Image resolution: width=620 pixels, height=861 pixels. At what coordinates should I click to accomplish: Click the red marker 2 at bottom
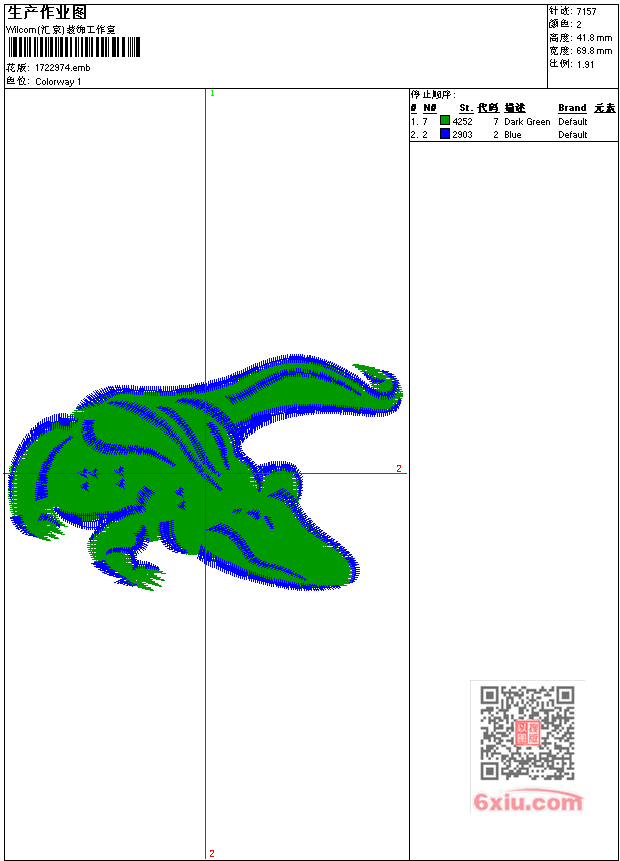[x=212, y=853]
